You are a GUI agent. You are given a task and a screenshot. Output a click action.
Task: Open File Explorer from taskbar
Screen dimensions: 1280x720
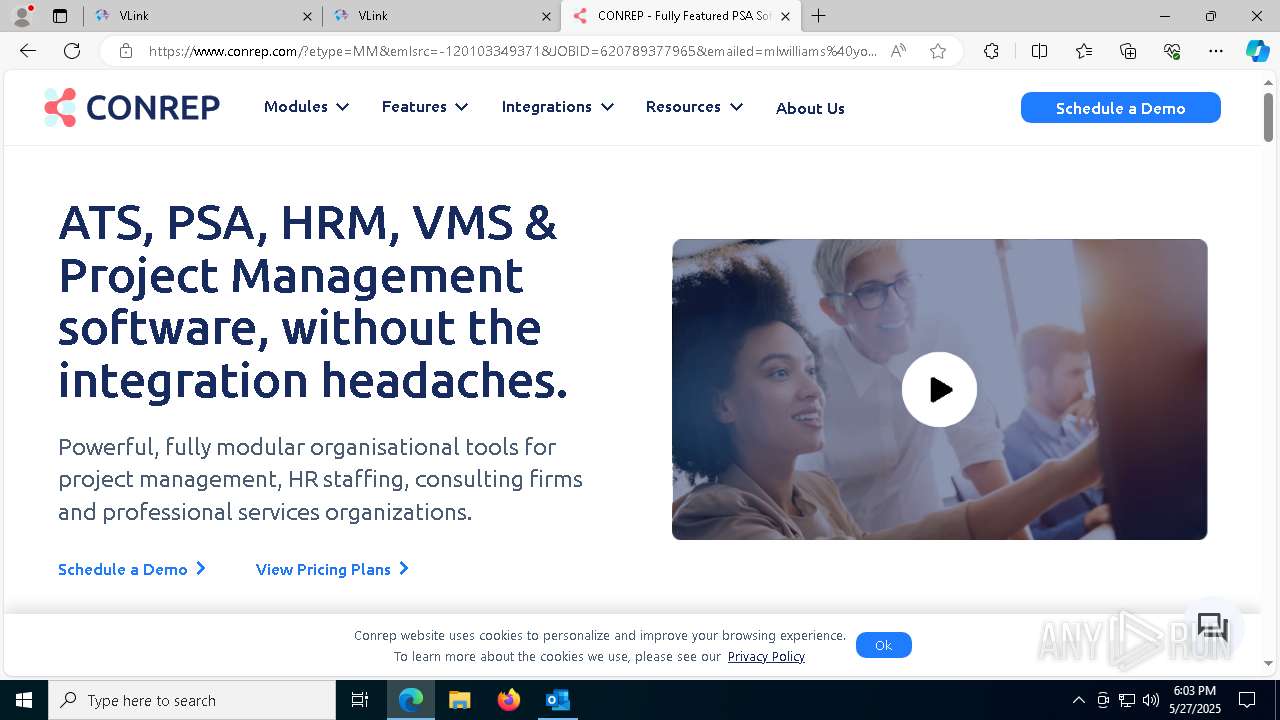tap(460, 700)
